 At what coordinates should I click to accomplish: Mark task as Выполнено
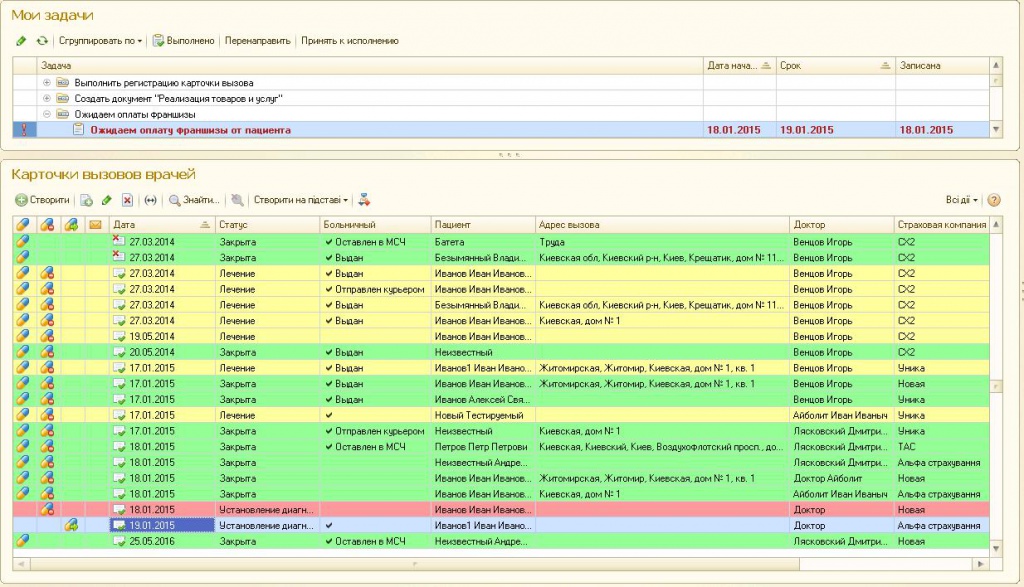[184, 40]
